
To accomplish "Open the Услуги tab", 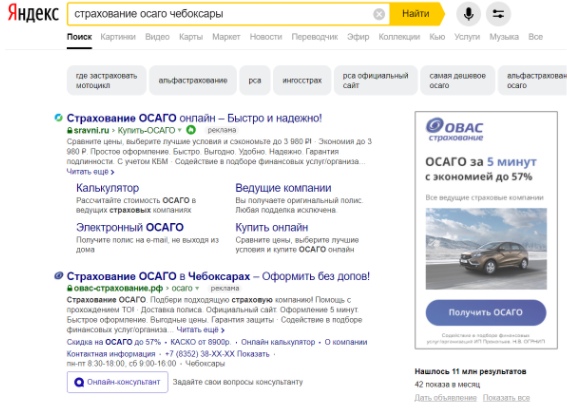I will [x=467, y=37].
